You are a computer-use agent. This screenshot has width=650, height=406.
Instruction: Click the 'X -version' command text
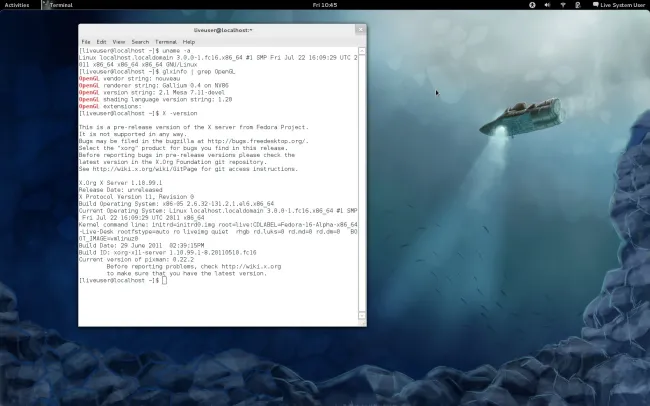coord(179,113)
